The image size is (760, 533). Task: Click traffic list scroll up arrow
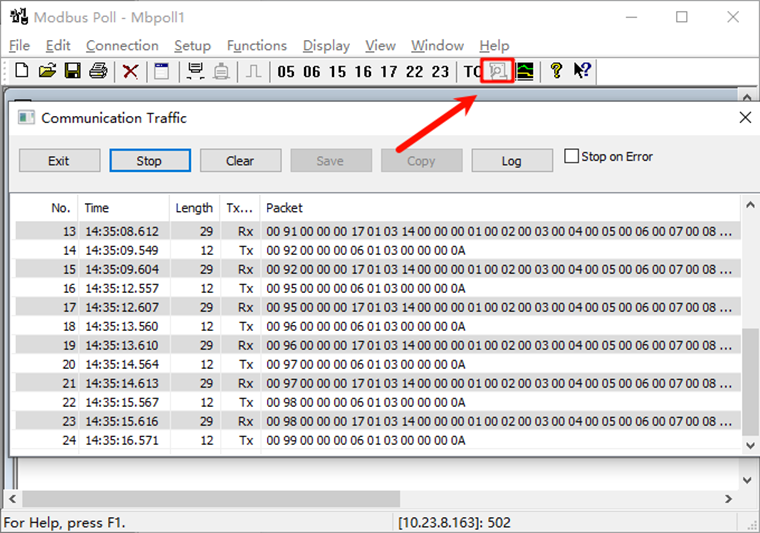coord(750,205)
